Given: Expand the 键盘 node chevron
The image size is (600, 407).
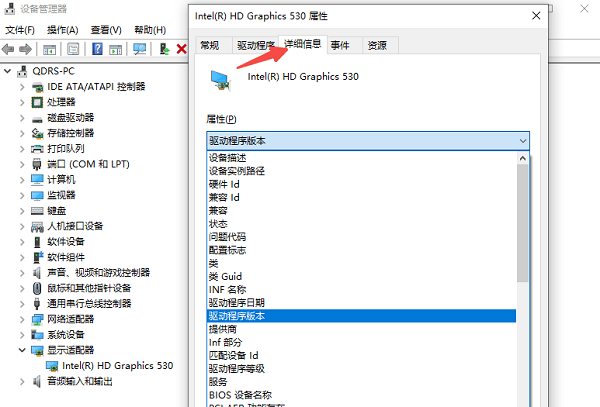Looking at the screenshot, I should tap(22, 211).
